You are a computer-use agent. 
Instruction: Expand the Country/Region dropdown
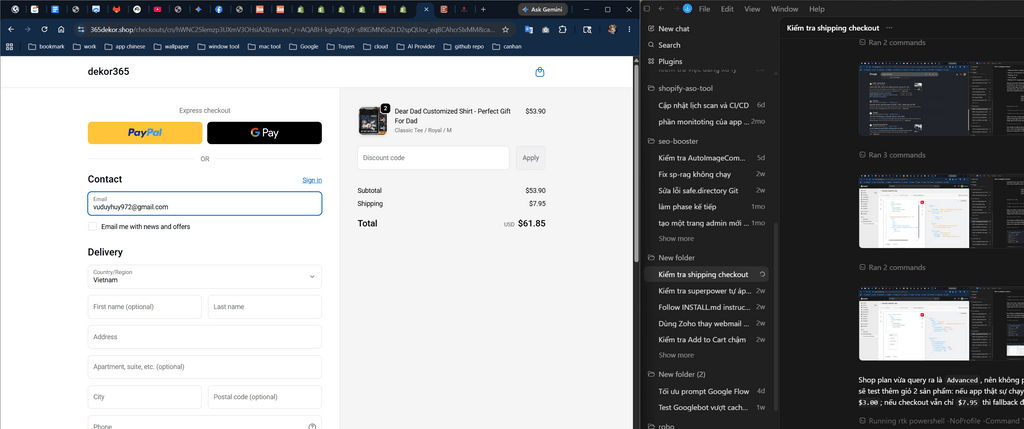204,276
